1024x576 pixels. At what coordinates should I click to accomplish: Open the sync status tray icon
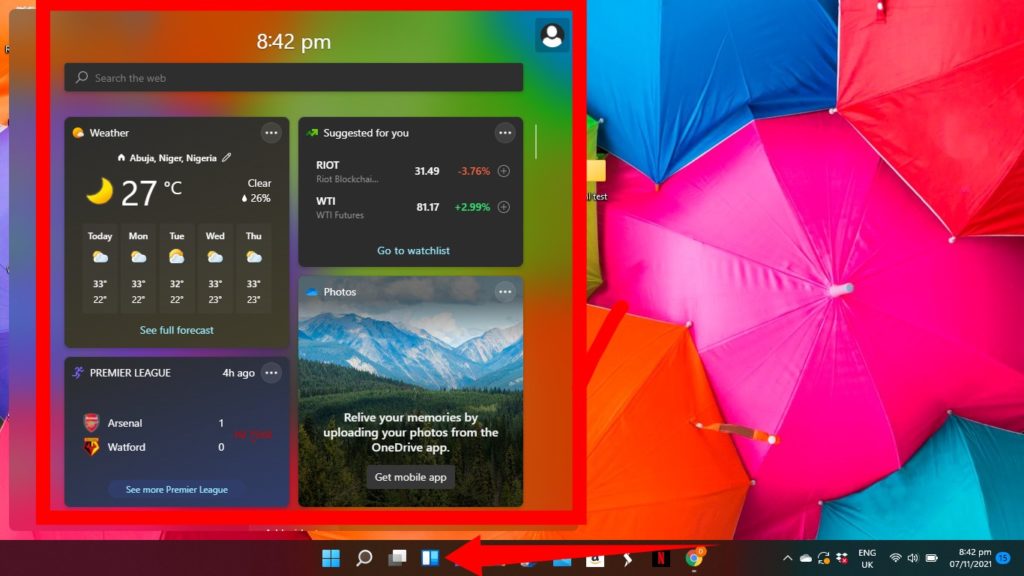[824, 558]
